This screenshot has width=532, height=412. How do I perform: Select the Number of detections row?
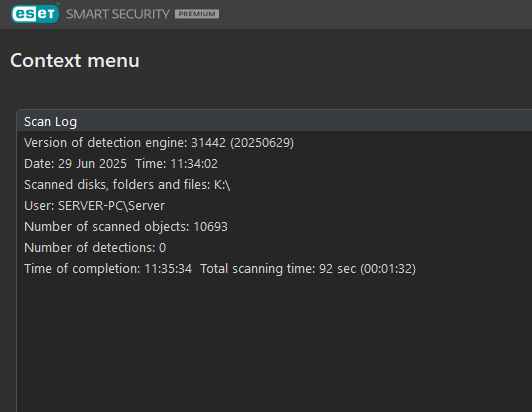pos(274,248)
